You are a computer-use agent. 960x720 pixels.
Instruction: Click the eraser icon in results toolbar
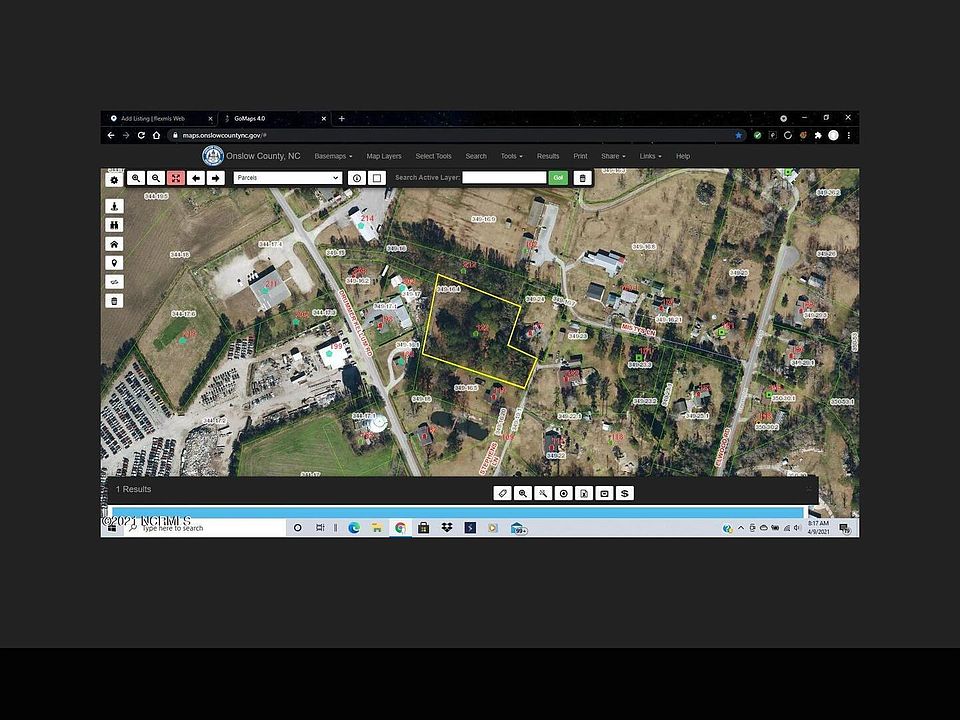click(502, 493)
